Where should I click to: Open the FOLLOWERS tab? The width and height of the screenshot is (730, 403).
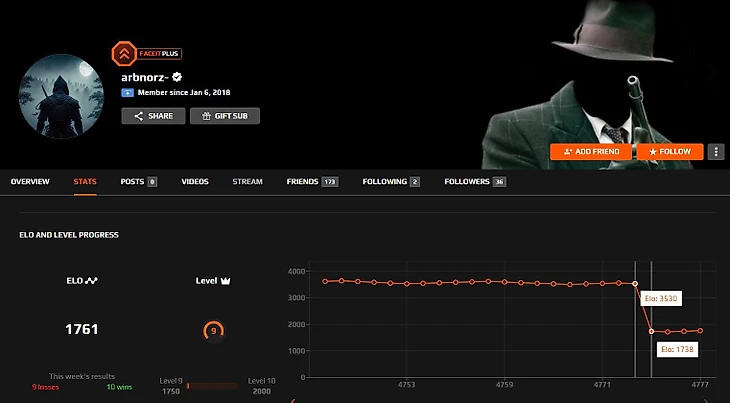coord(475,181)
